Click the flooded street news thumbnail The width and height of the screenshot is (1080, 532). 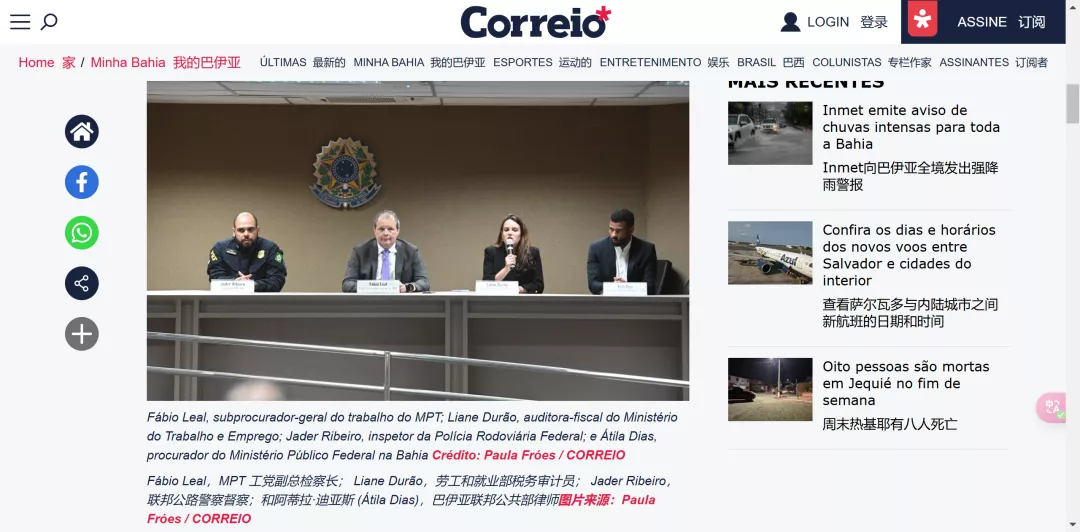click(770, 133)
